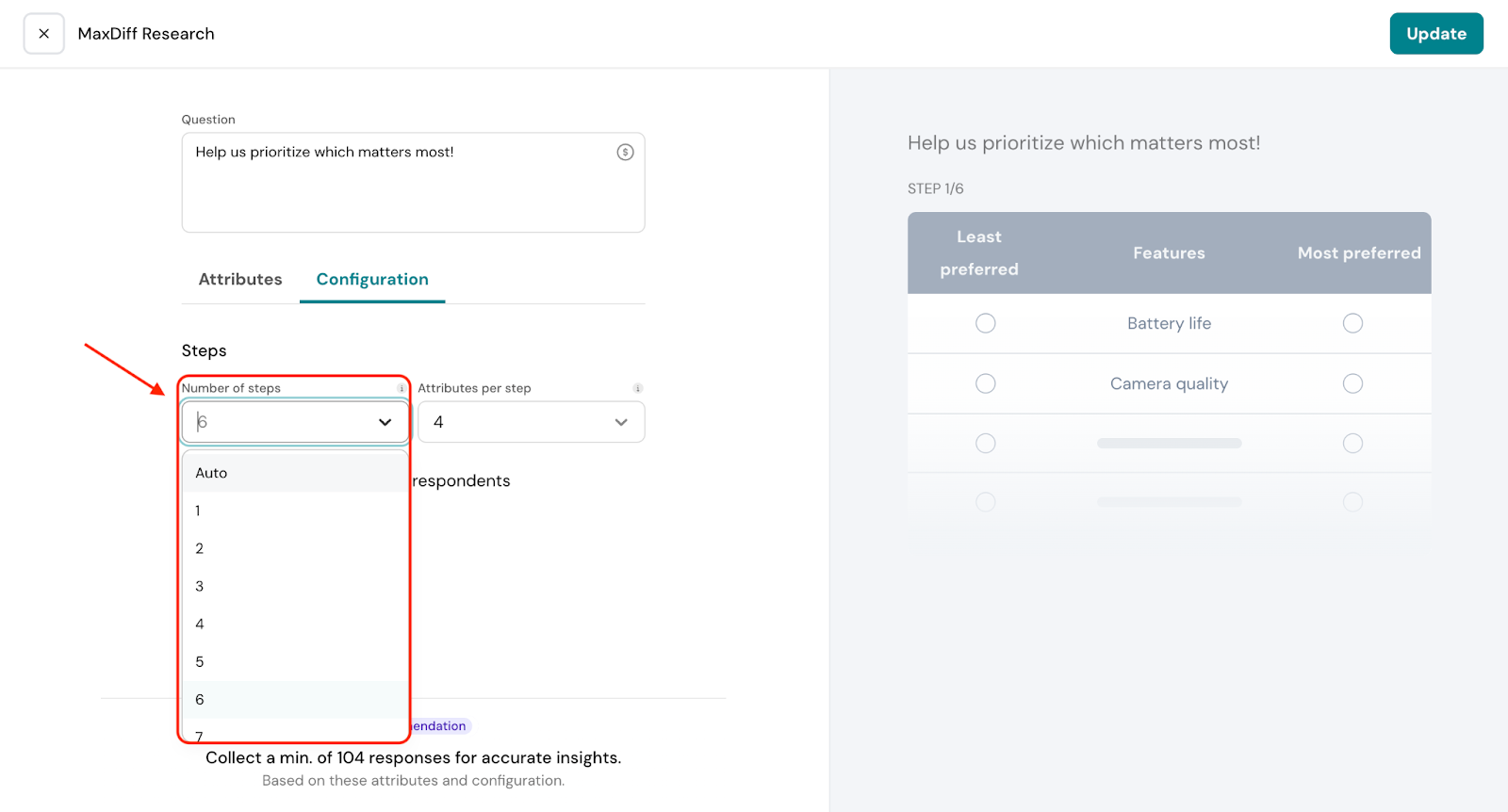
Task: Choose 5 from the steps options
Action: [200, 661]
